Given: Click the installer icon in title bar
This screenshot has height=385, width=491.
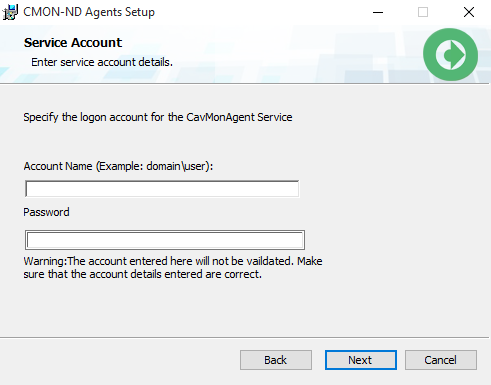Looking at the screenshot, I should coord(10,12).
